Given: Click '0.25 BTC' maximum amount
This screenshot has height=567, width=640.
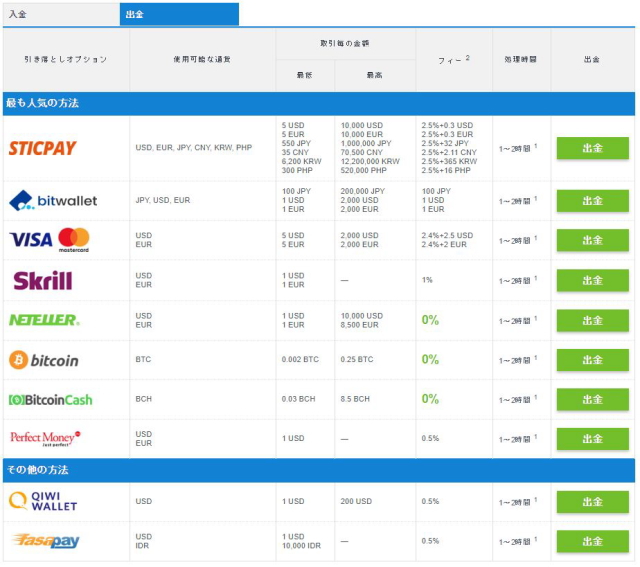Looking at the screenshot, I should [357, 359].
